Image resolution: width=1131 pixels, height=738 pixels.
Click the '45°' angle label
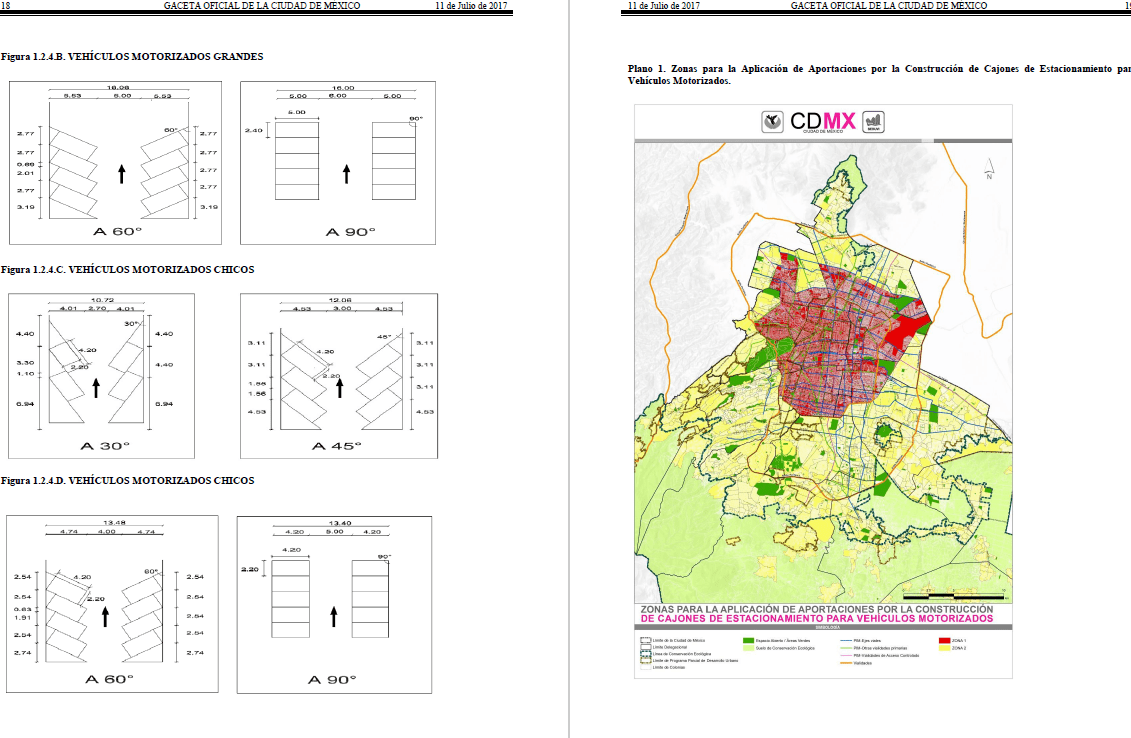(x=384, y=337)
